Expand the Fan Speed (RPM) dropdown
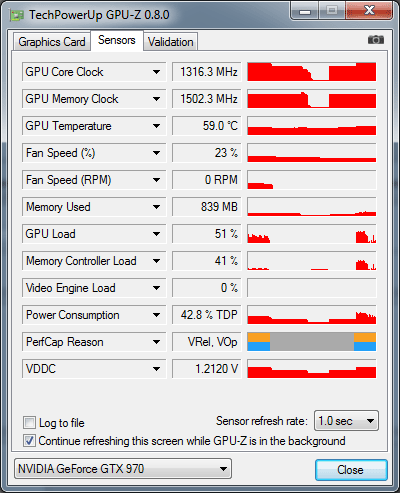The height and width of the screenshot is (493, 400). [x=156, y=180]
